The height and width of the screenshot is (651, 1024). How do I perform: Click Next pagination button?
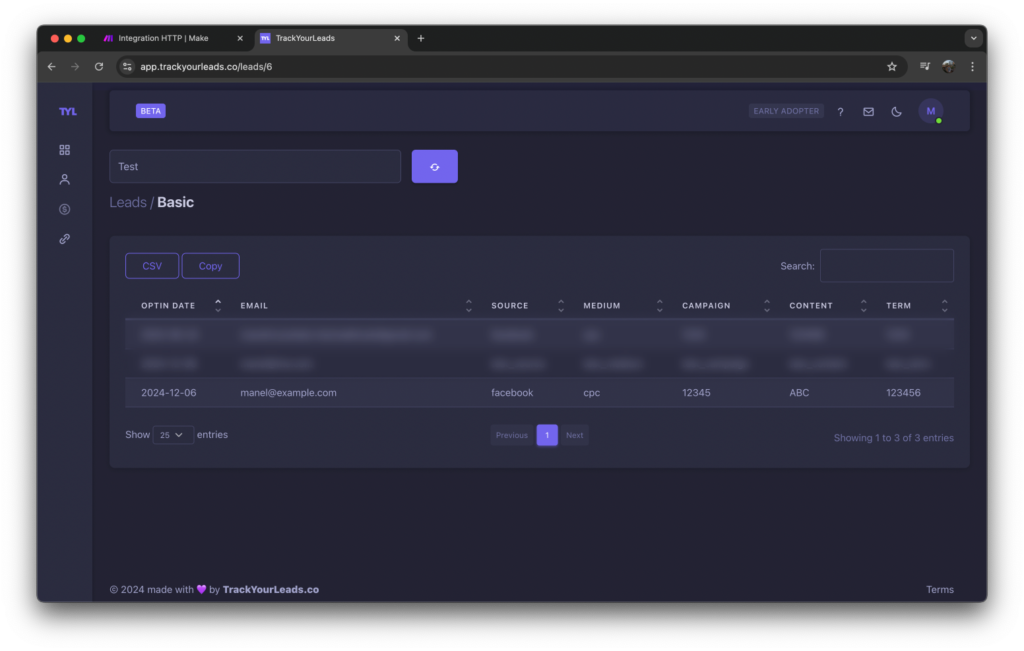pos(575,436)
